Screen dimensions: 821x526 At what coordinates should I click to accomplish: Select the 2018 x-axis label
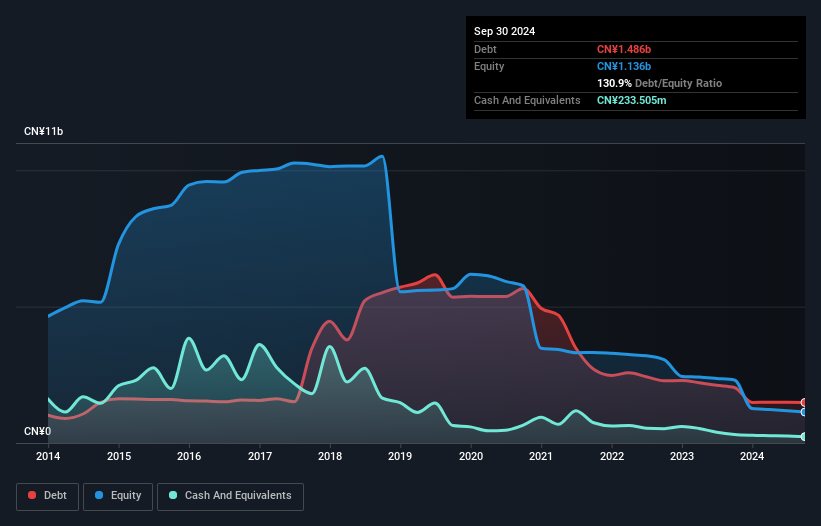tap(330, 456)
